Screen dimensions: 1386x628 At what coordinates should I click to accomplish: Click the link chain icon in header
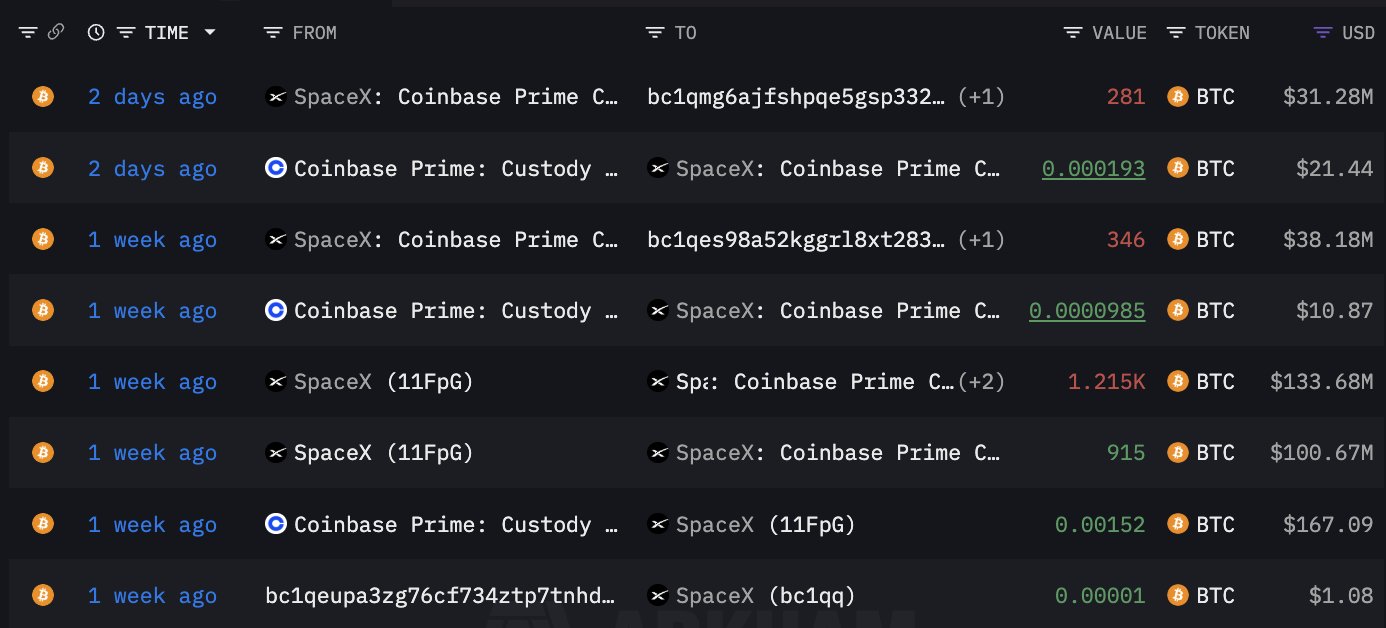click(x=56, y=33)
